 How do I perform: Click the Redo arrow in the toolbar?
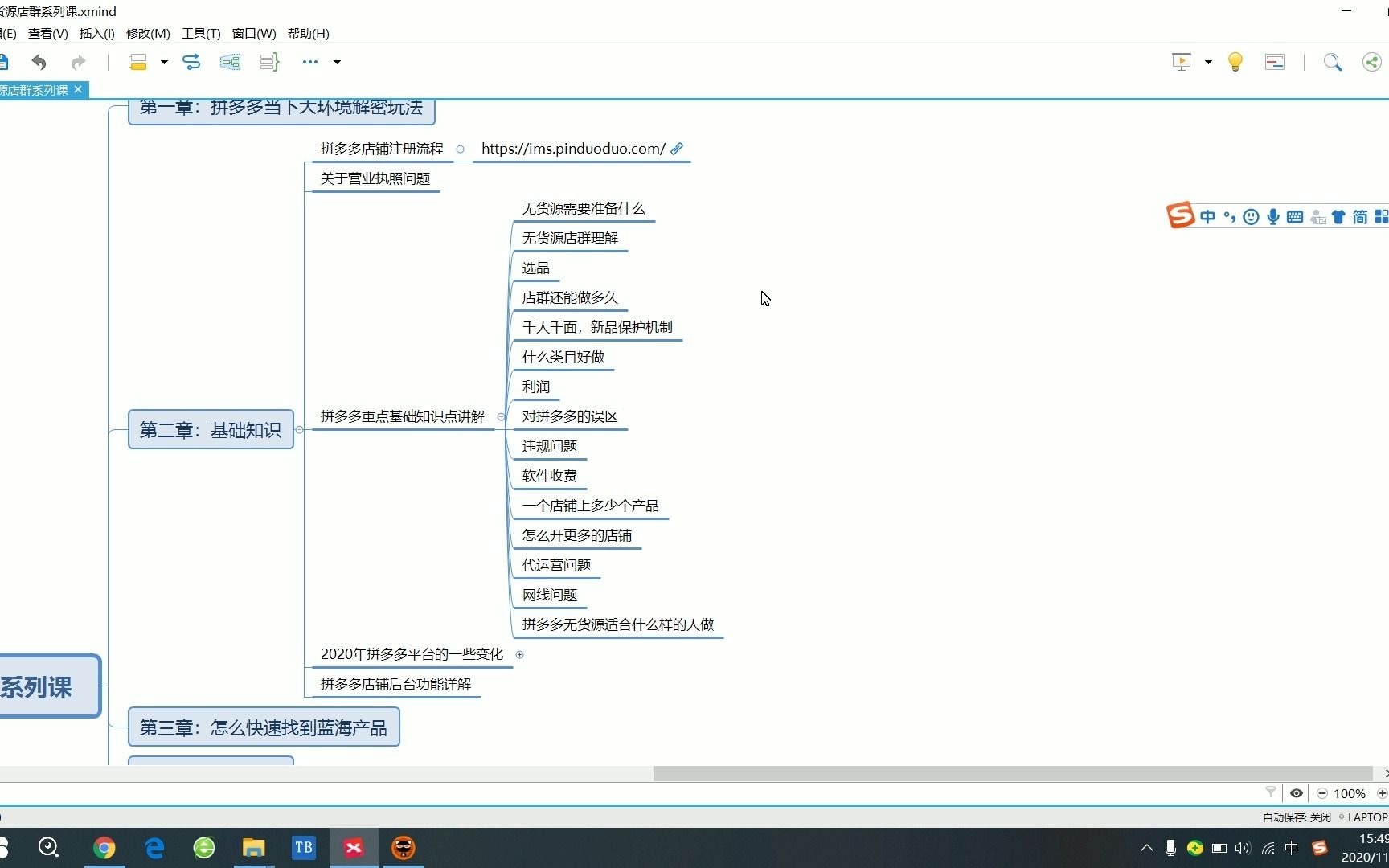click(x=78, y=62)
